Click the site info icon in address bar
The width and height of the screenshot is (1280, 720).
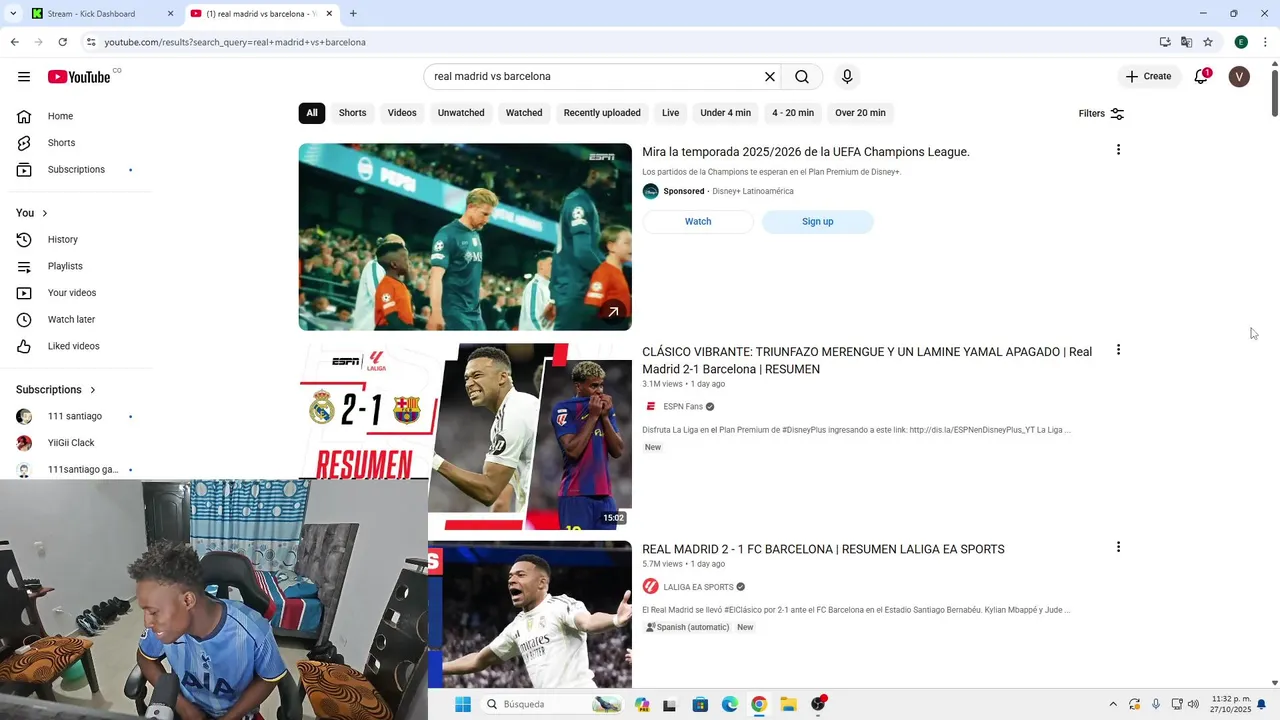pyautogui.click(x=91, y=42)
